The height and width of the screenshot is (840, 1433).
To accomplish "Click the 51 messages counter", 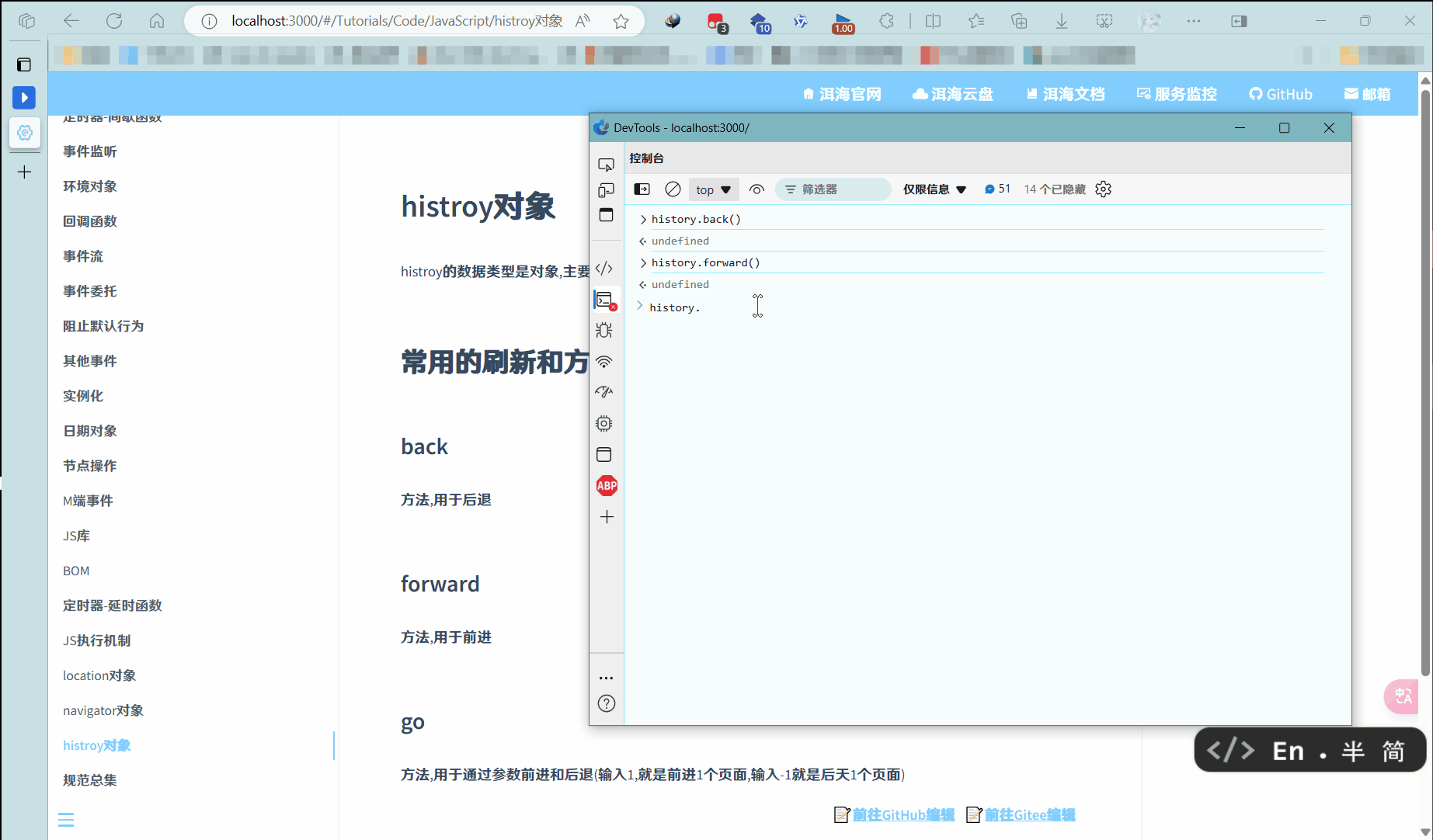I will click(x=997, y=189).
